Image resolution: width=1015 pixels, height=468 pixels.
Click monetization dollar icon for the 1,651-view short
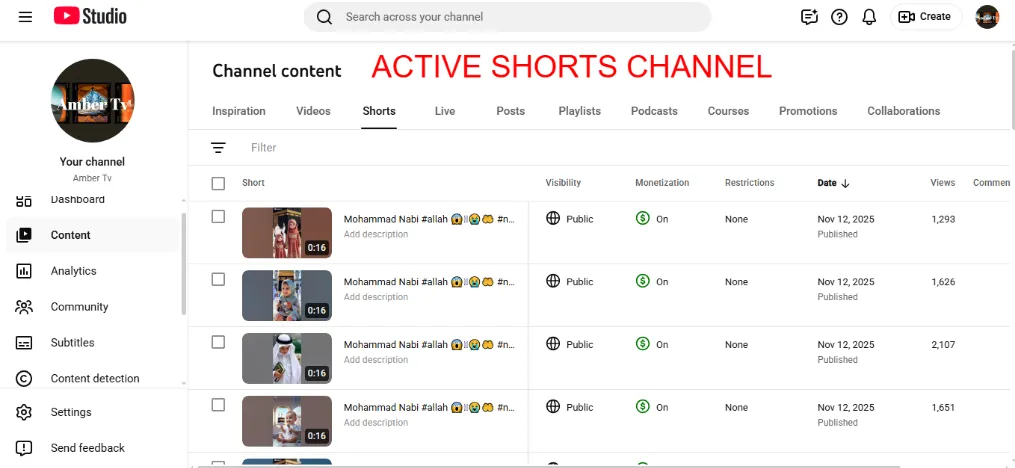pyautogui.click(x=642, y=407)
